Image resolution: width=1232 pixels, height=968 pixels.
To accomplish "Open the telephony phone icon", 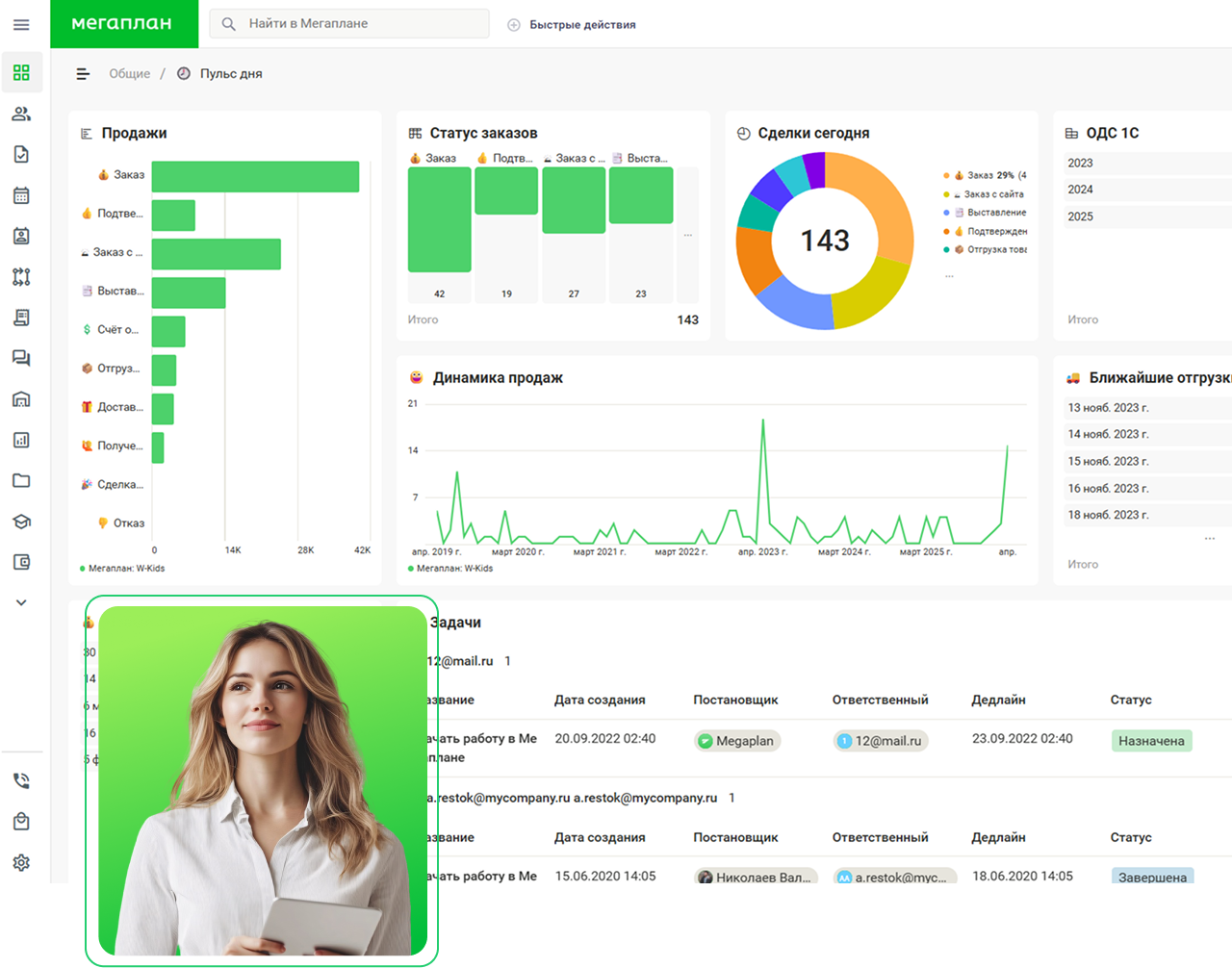I will tap(21, 781).
